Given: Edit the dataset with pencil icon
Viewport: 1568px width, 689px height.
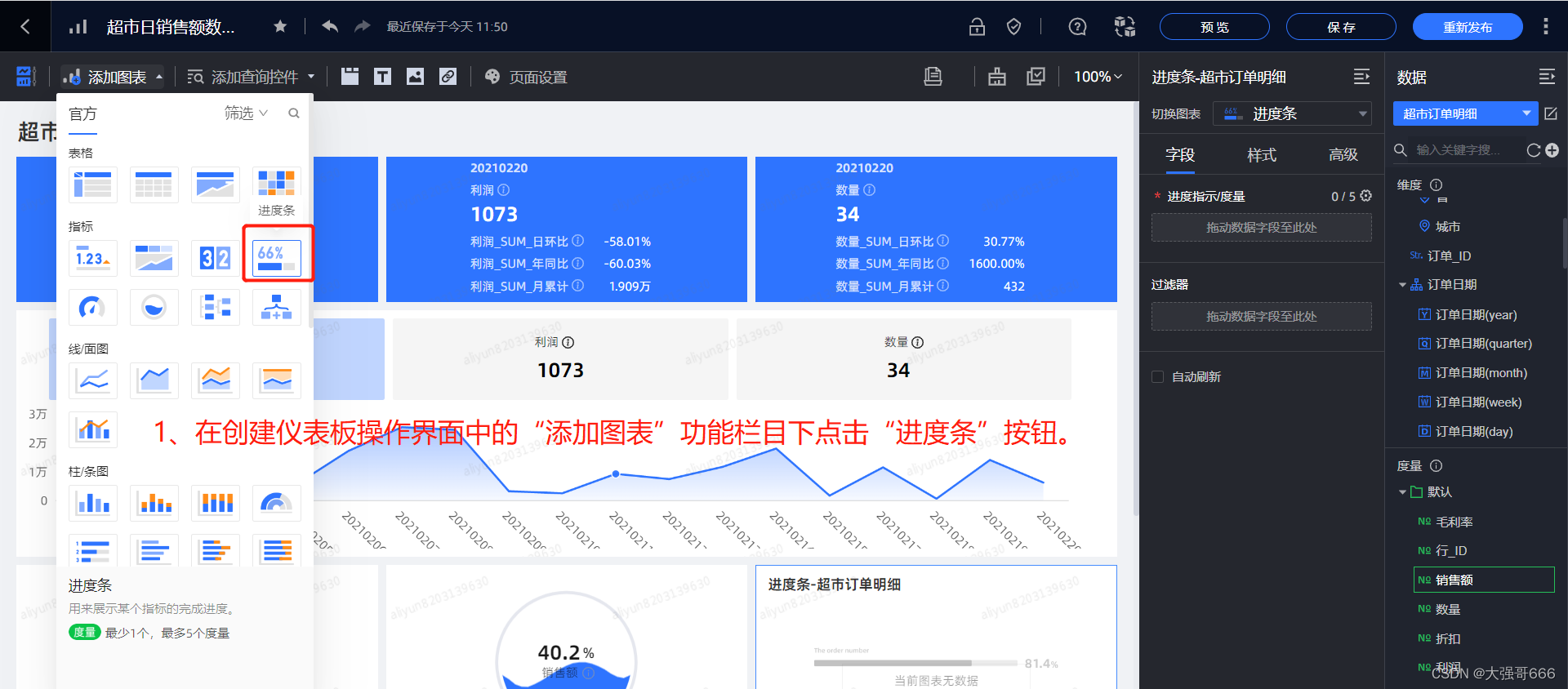Looking at the screenshot, I should (1551, 113).
